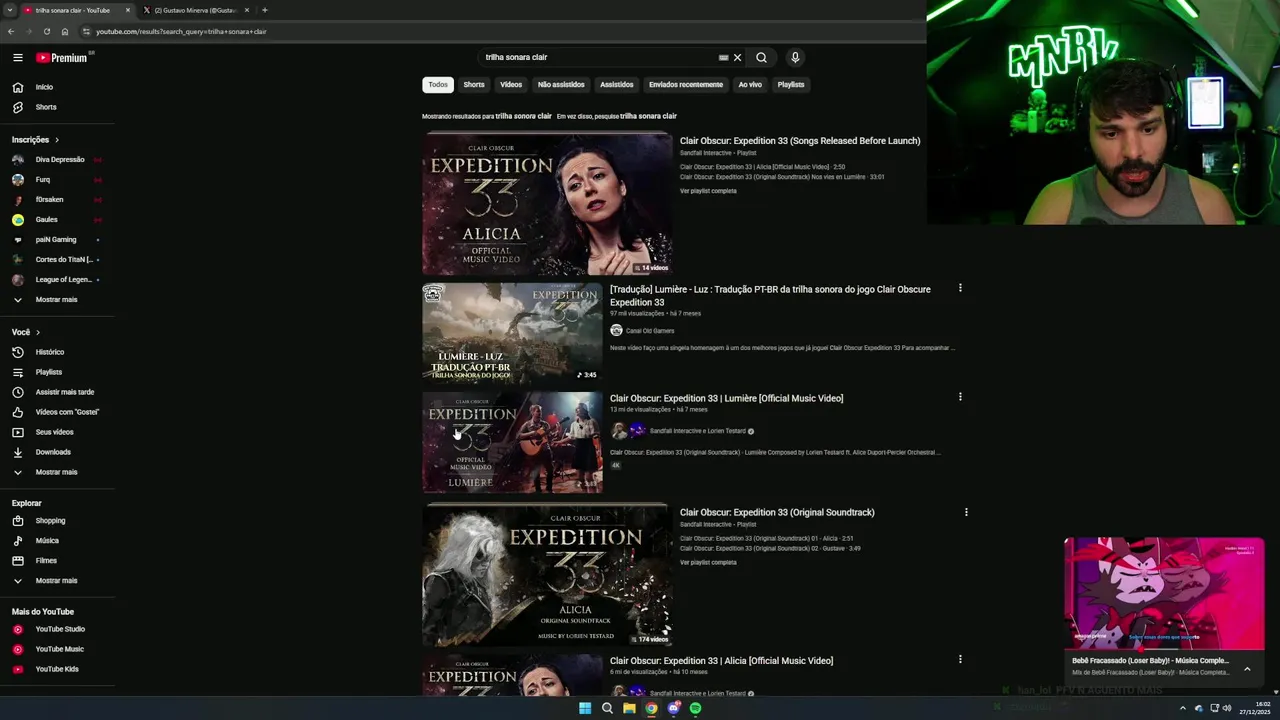
Task: Open the on-screen keyboard icon in search box
Action: pyautogui.click(x=723, y=58)
